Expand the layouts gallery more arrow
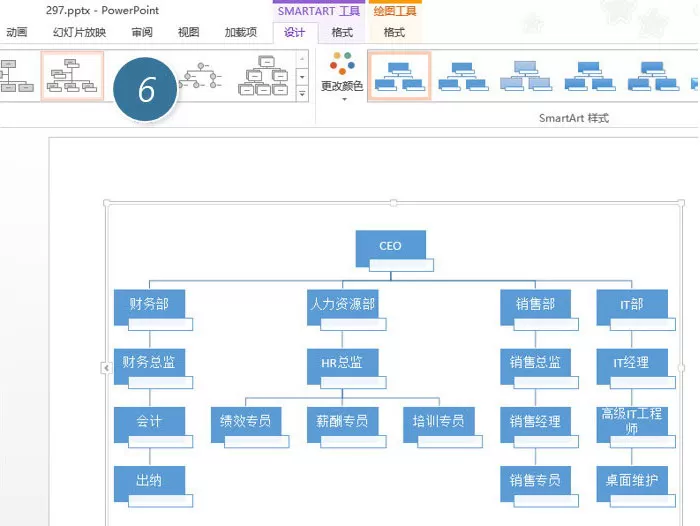Image resolution: width=700 pixels, height=526 pixels. (302, 94)
